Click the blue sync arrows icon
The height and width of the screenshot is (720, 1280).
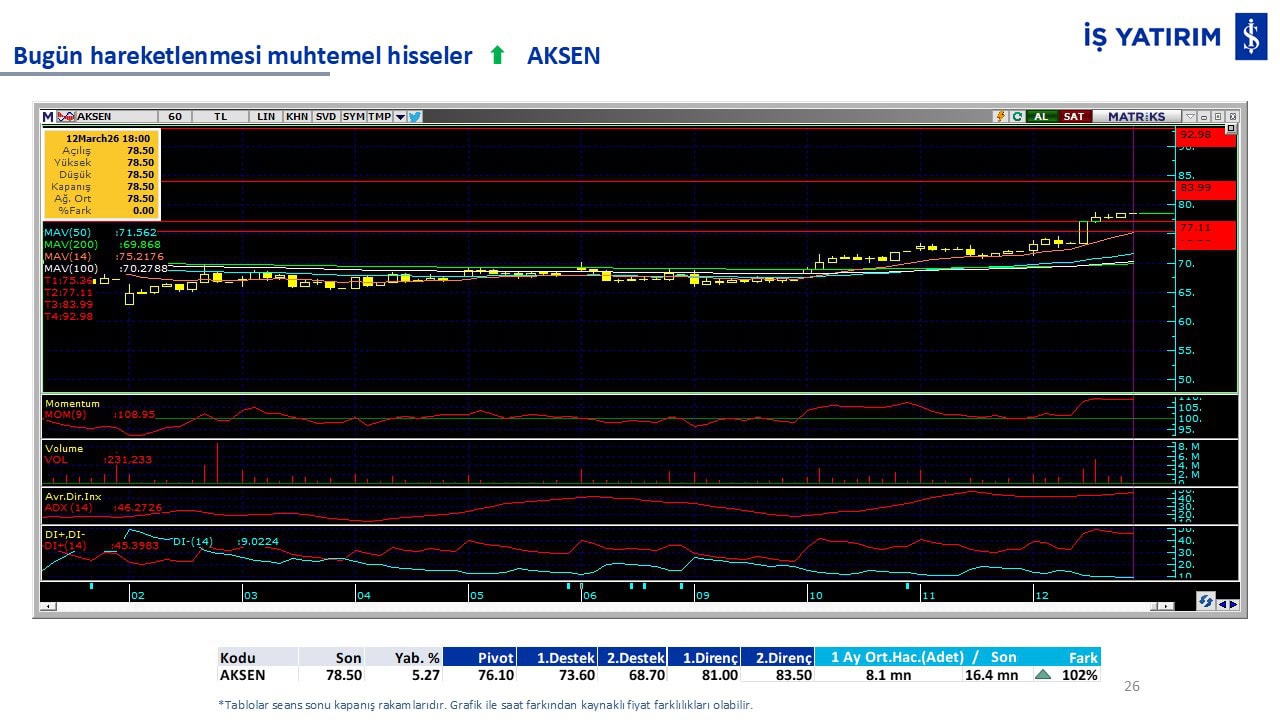tap(1206, 602)
